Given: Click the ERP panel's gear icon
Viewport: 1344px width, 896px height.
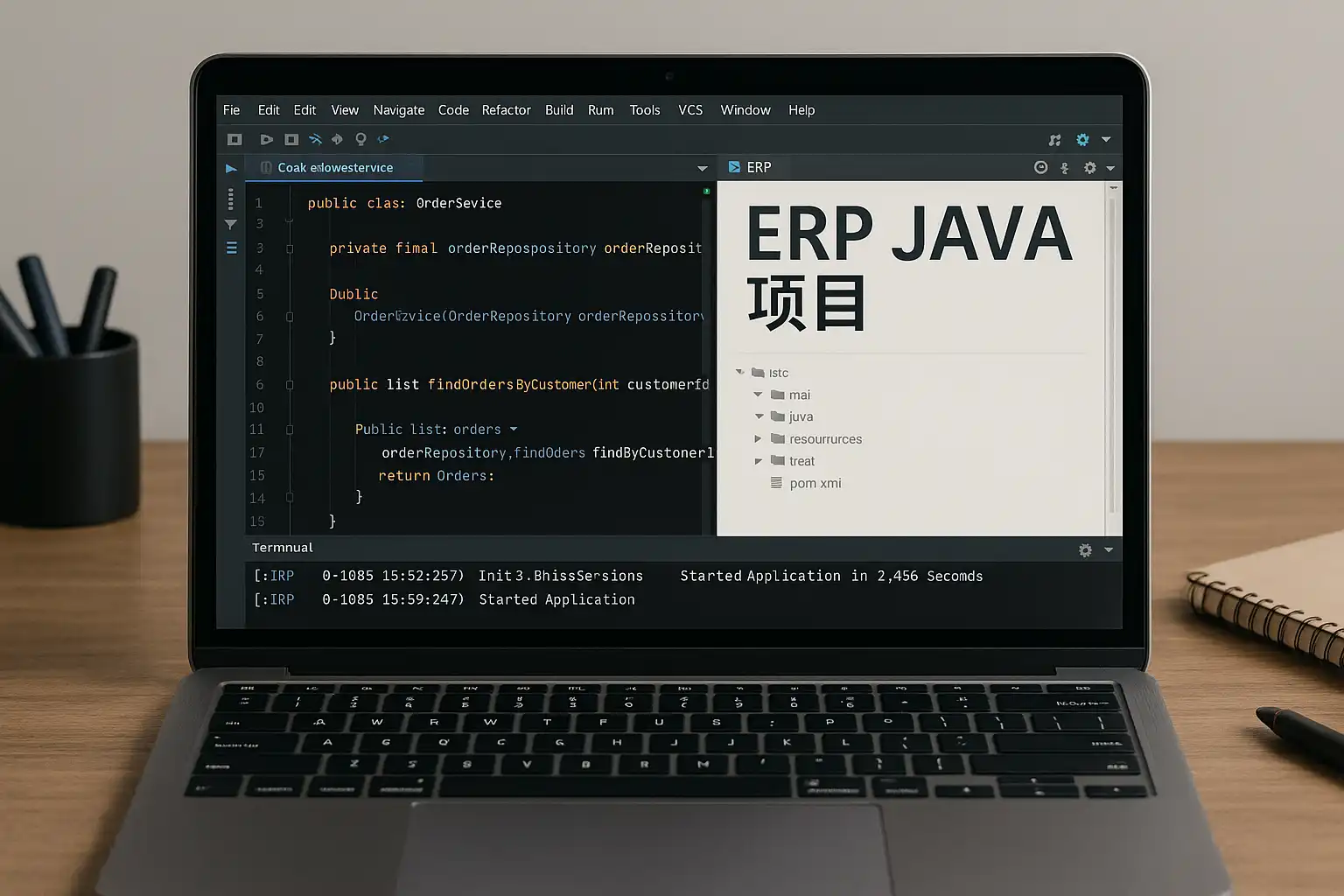Looking at the screenshot, I should coord(1089,168).
